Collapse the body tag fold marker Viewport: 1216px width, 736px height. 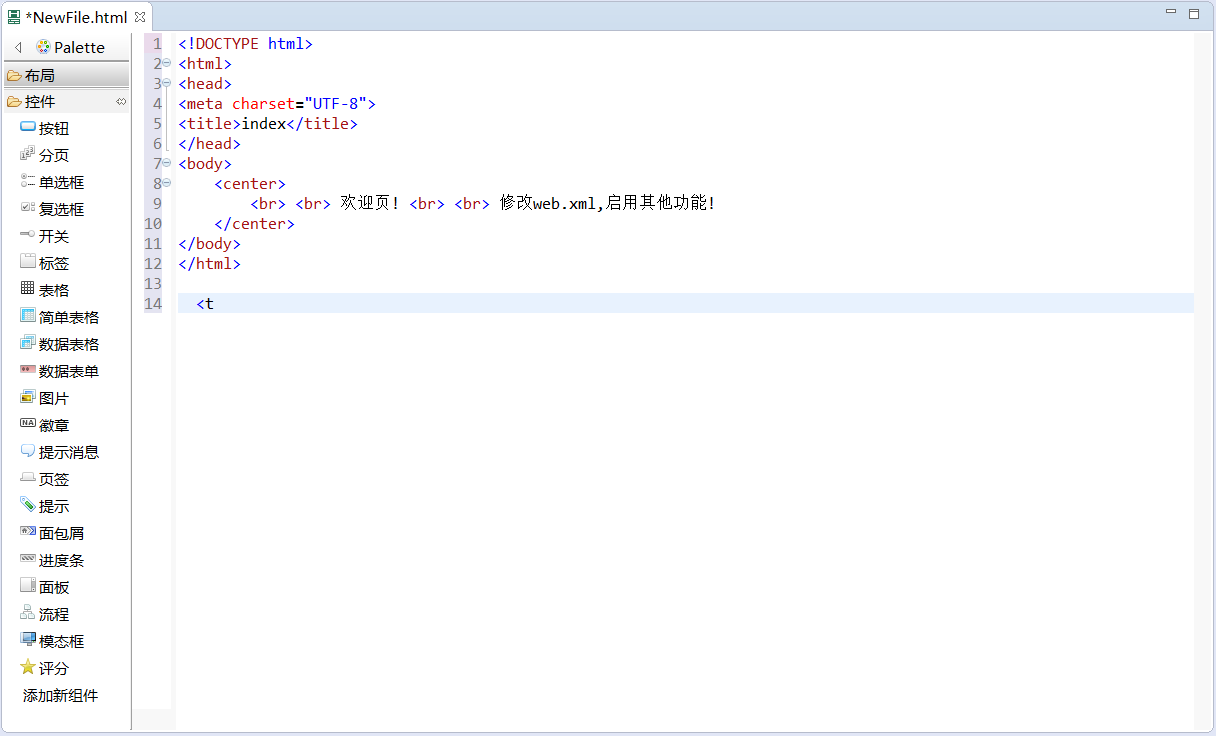click(x=167, y=164)
